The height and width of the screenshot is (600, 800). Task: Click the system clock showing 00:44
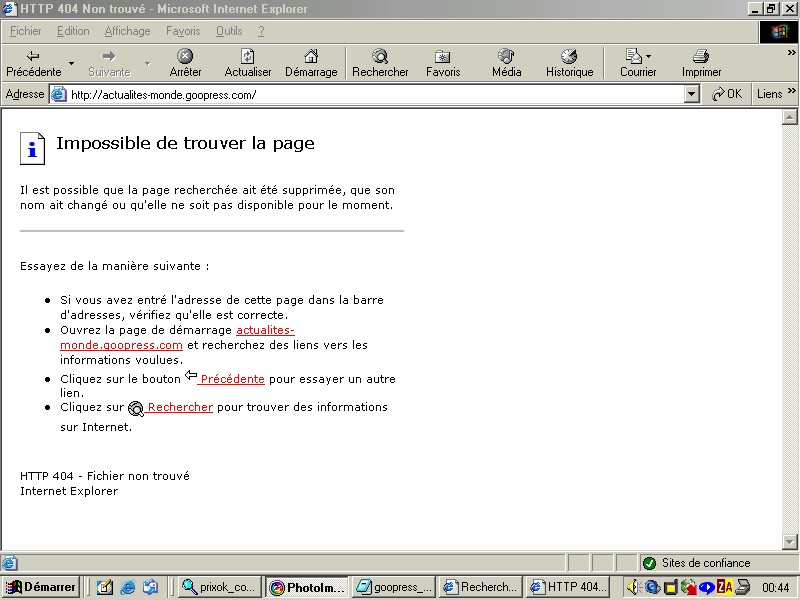click(x=776, y=588)
